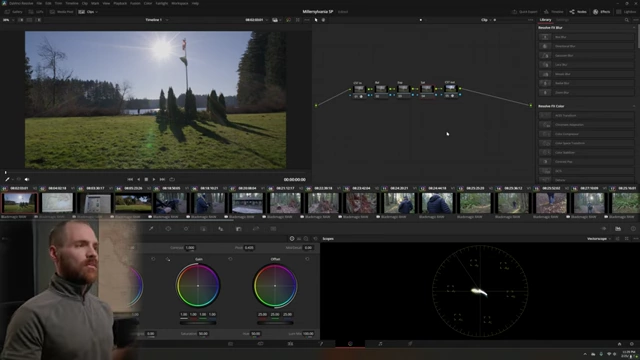Open the File menu
The width and height of the screenshot is (640, 360).
(x=39, y=3)
